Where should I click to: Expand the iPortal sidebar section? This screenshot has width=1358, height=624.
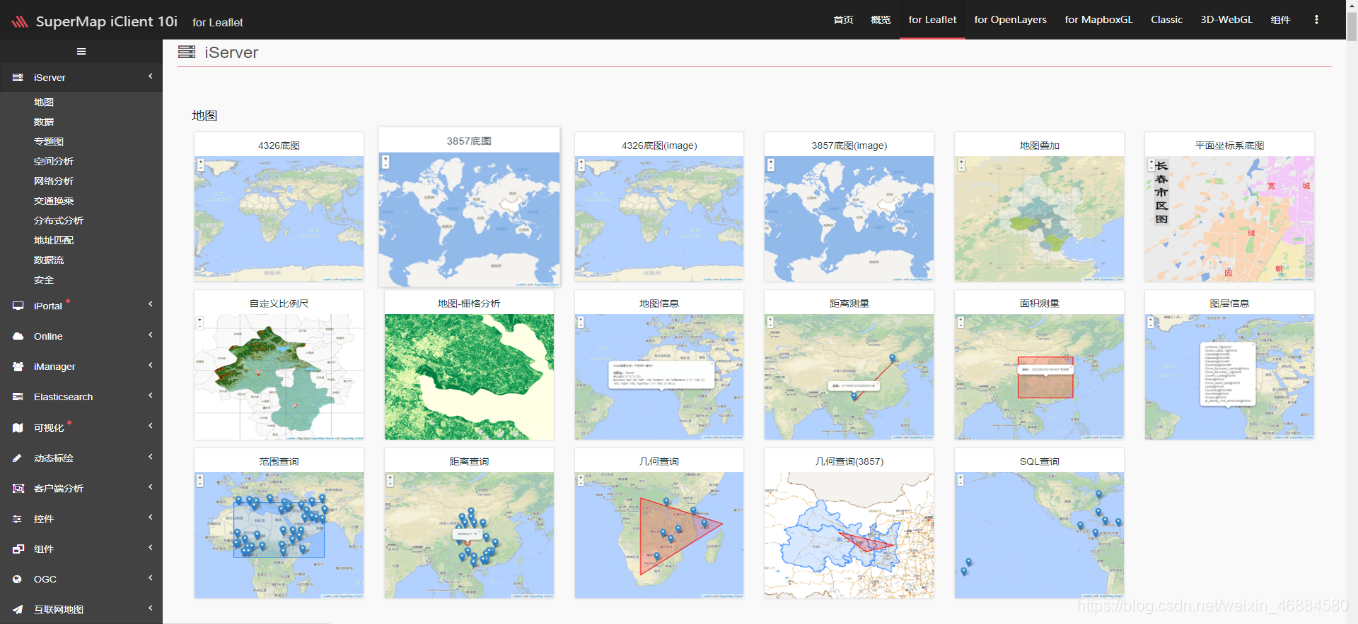(150, 305)
